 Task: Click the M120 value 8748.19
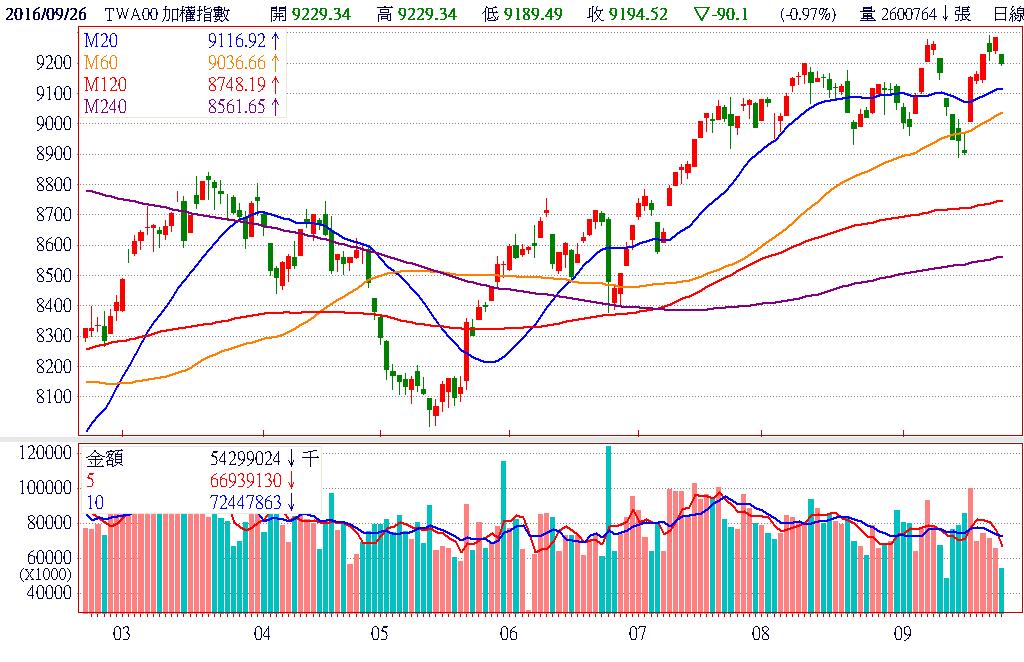(237, 84)
